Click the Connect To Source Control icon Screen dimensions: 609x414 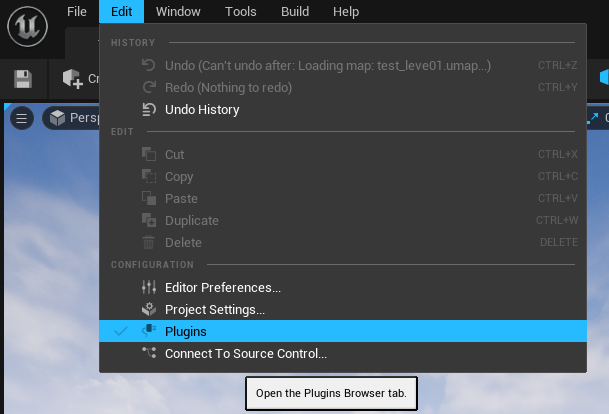[x=149, y=353]
